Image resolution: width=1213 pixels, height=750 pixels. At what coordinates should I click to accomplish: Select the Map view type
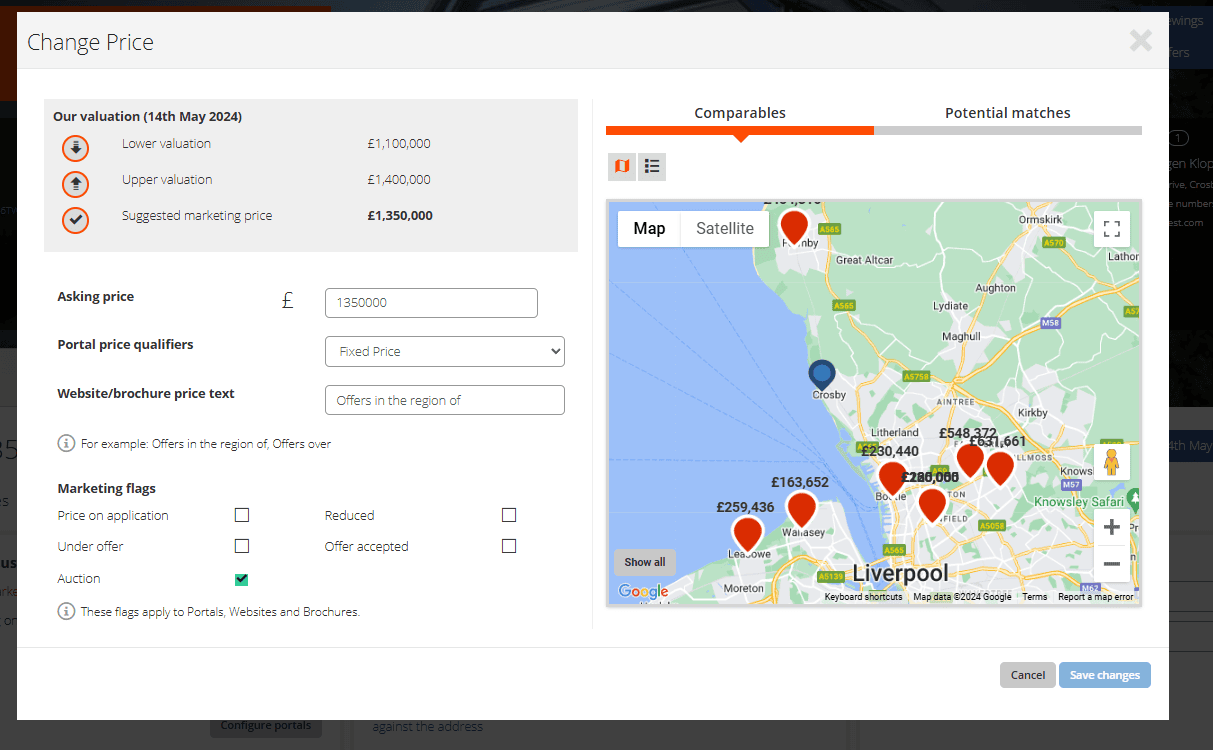point(649,229)
